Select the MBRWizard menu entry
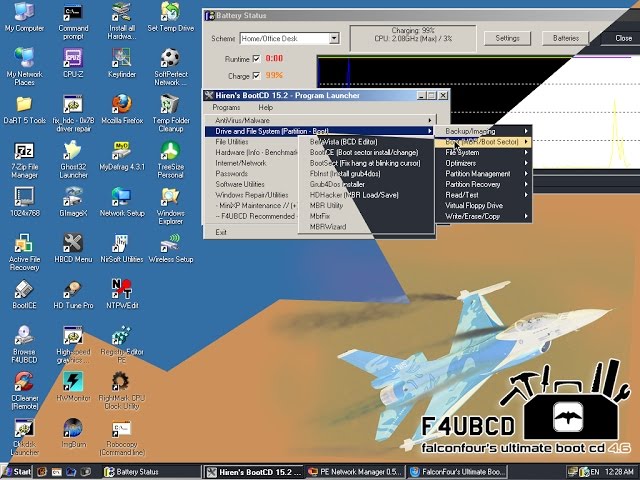Viewport: 640px width, 480px height. click(x=366, y=227)
